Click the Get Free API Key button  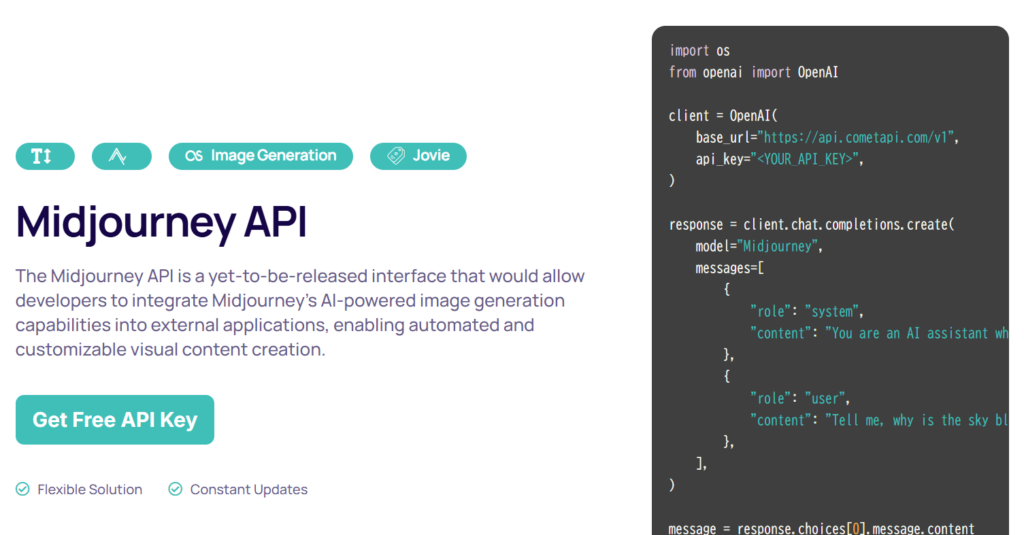pyautogui.click(x=115, y=419)
